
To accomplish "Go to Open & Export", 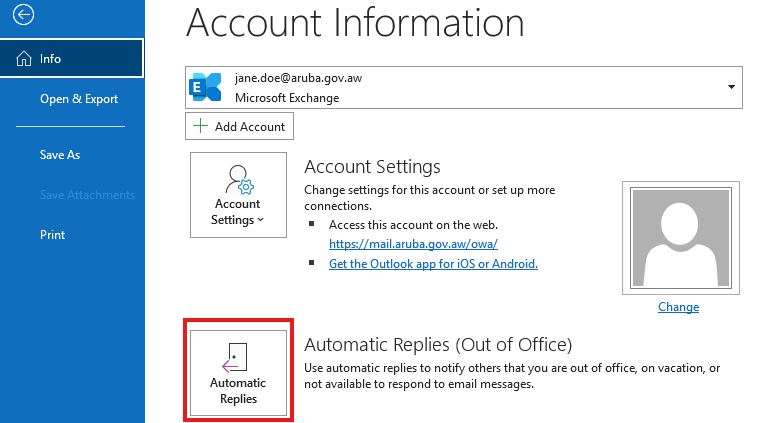I will click(79, 99).
